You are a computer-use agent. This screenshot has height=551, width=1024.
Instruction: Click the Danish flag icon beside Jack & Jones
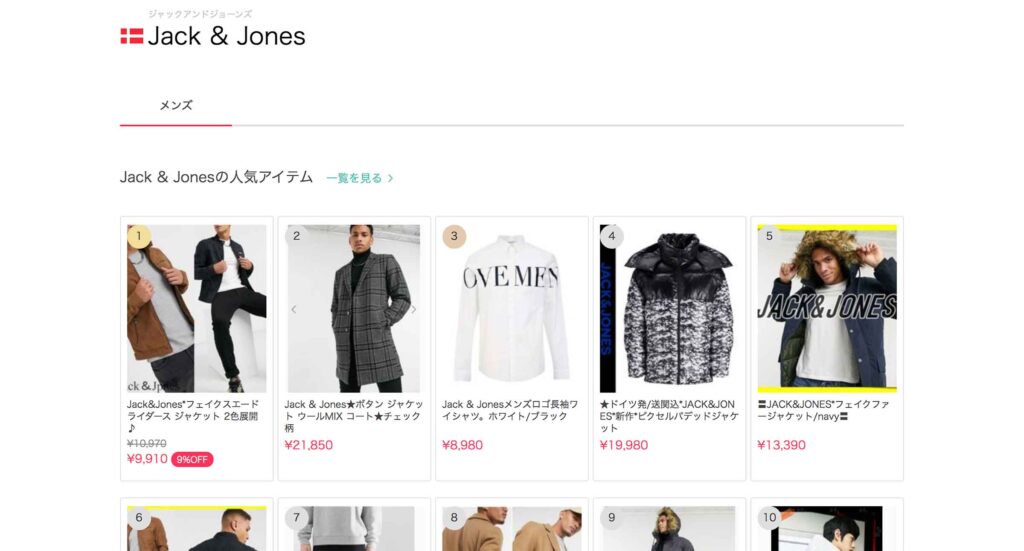point(131,37)
